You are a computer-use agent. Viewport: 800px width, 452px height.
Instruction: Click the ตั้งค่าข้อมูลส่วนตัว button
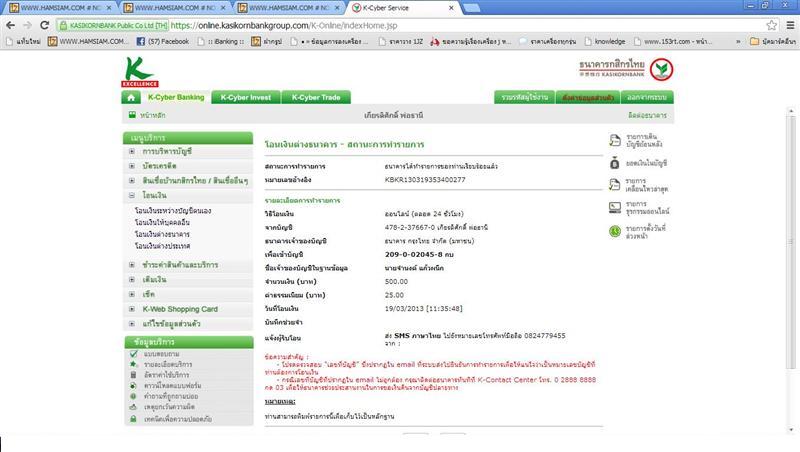[x=588, y=97]
